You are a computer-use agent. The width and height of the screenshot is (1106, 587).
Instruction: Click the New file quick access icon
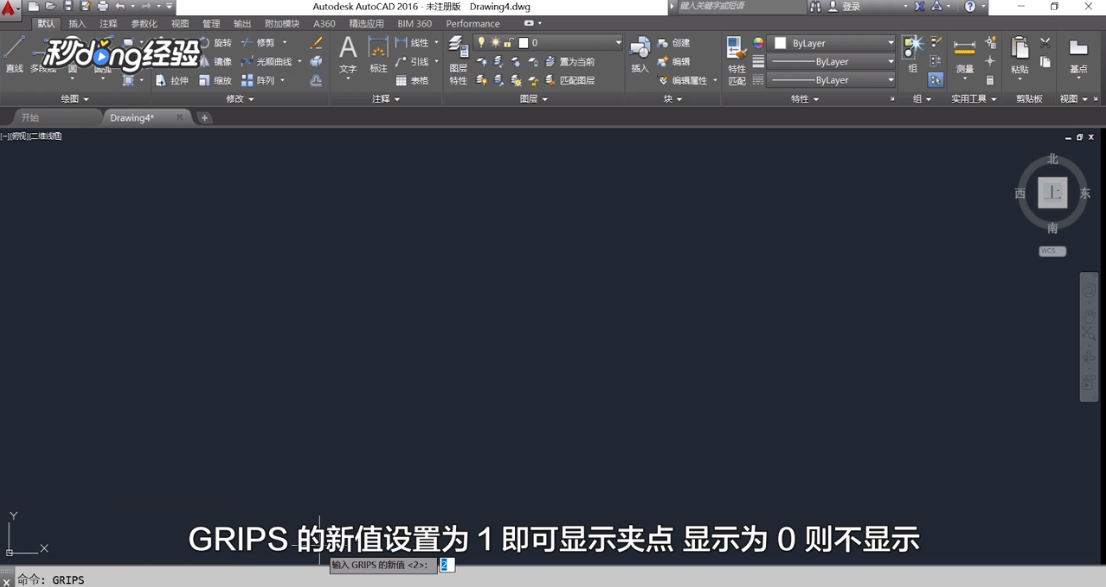pyautogui.click(x=33, y=6)
